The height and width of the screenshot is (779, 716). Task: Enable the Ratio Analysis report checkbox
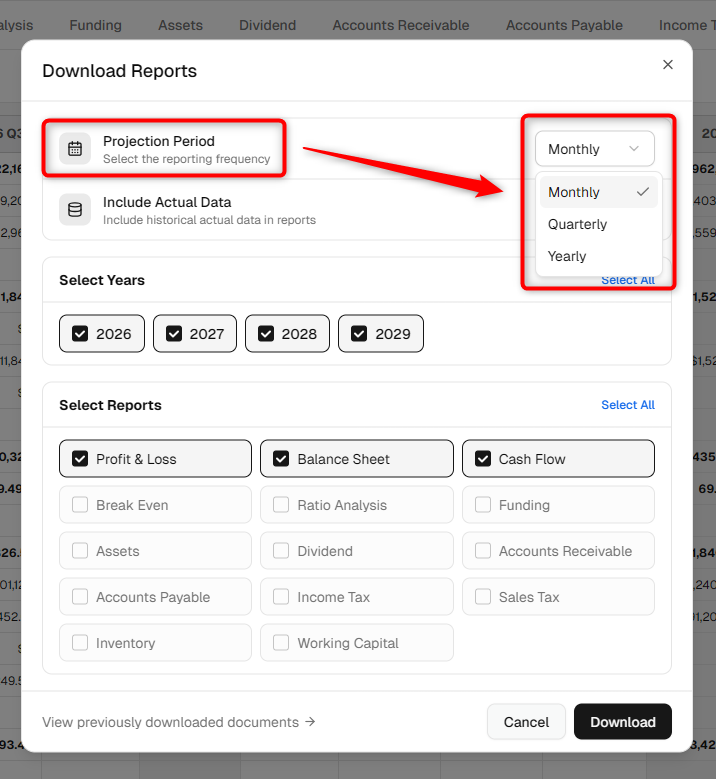(x=281, y=505)
